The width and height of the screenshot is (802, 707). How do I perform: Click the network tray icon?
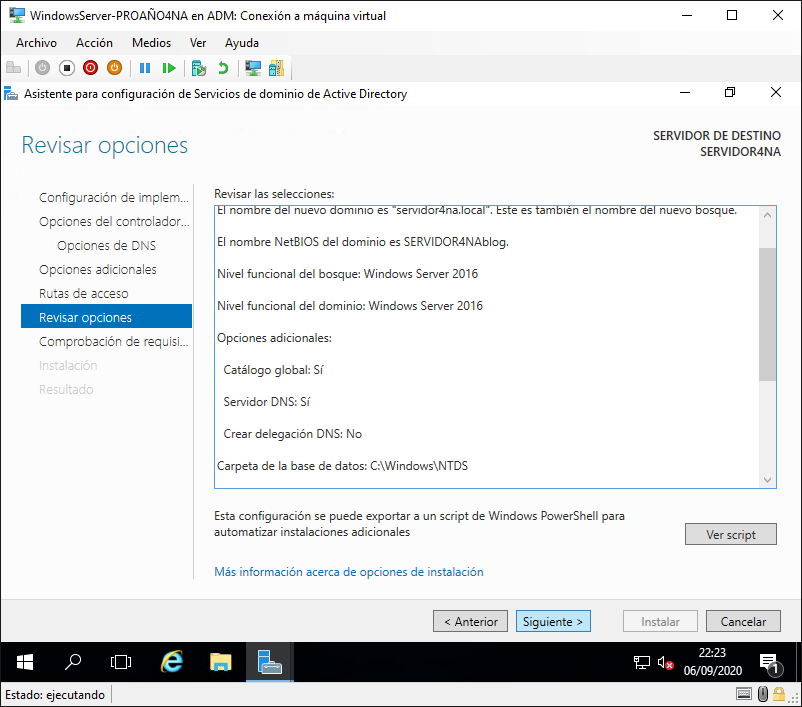pyautogui.click(x=641, y=662)
